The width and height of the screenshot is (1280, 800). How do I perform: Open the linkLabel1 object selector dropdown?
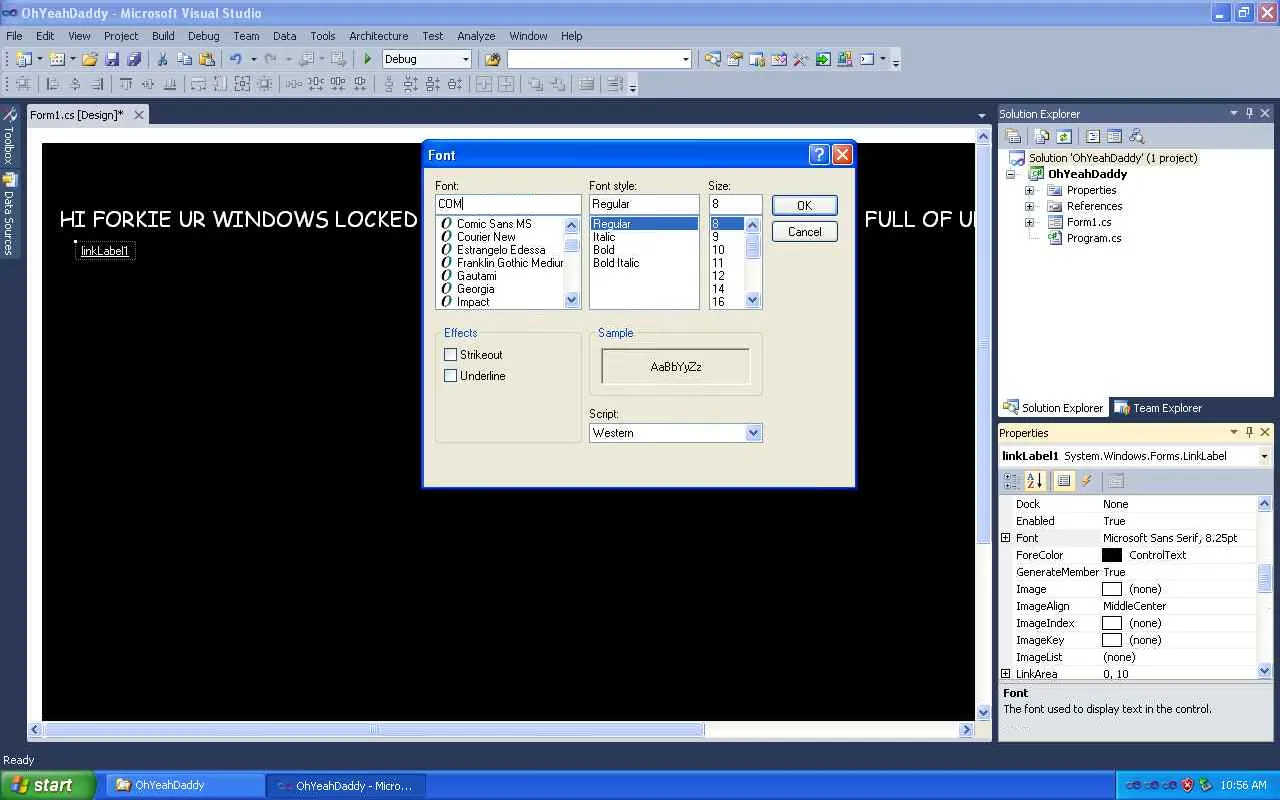tap(1264, 456)
